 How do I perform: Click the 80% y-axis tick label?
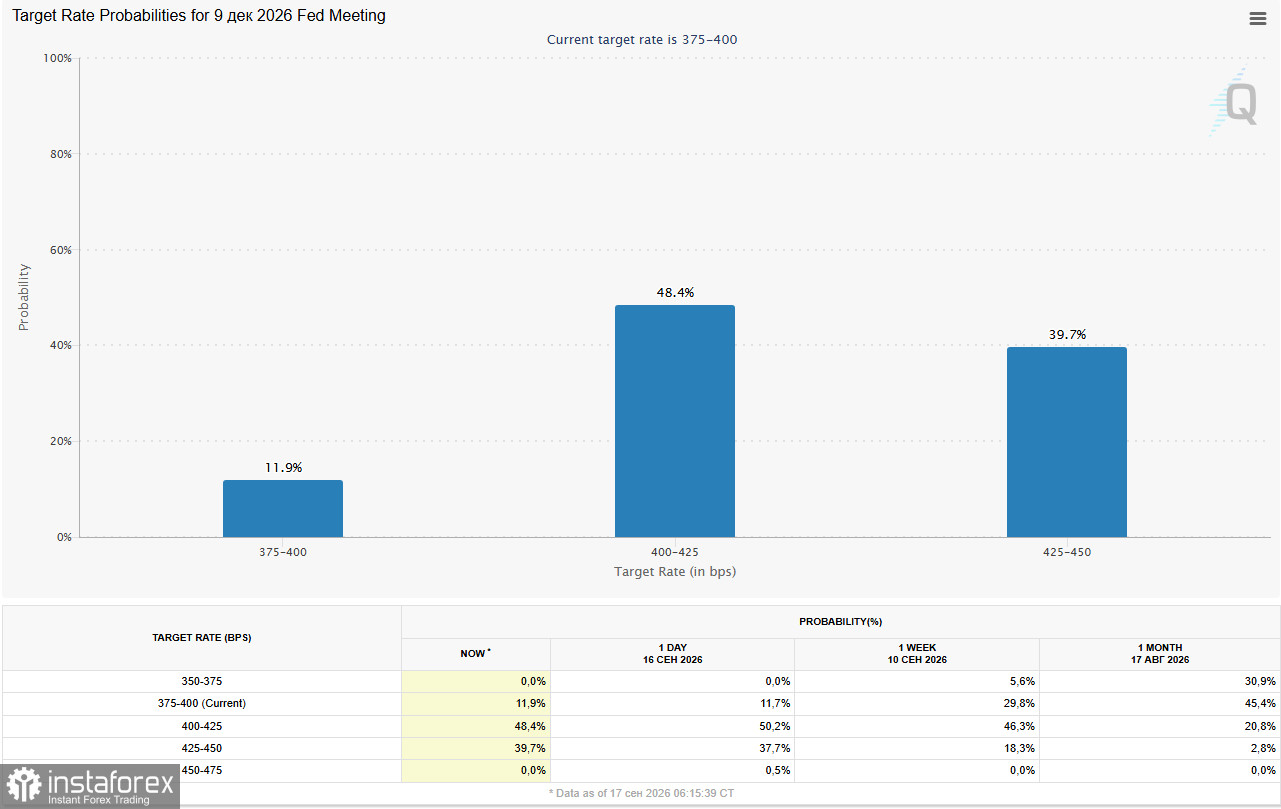point(60,154)
